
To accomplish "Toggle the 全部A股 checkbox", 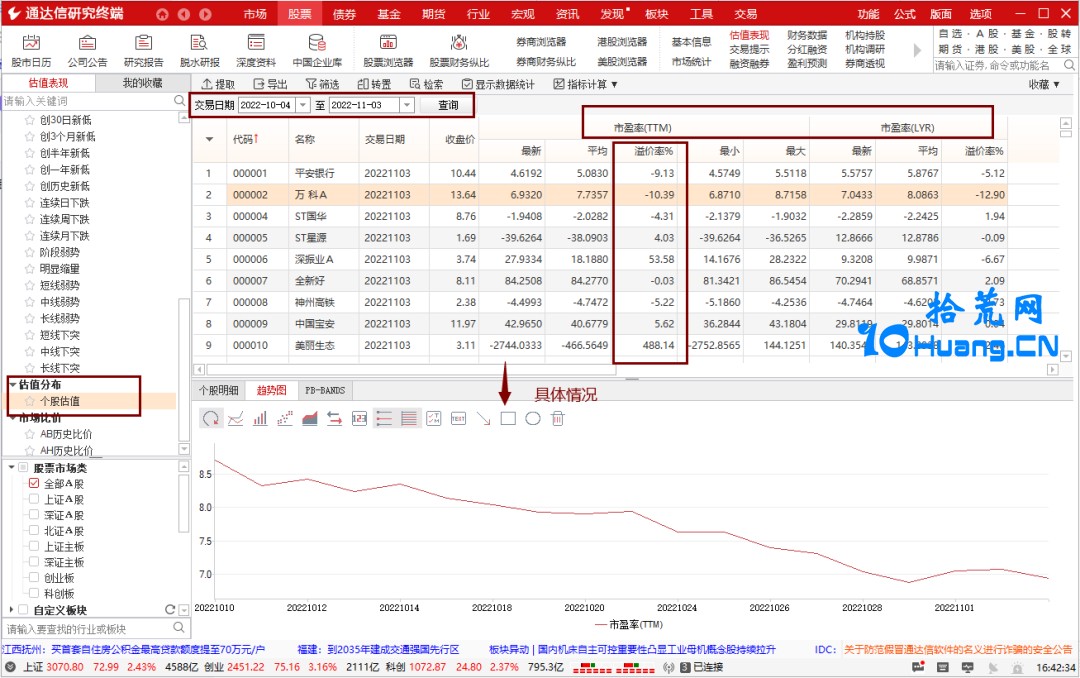I will 34,483.
